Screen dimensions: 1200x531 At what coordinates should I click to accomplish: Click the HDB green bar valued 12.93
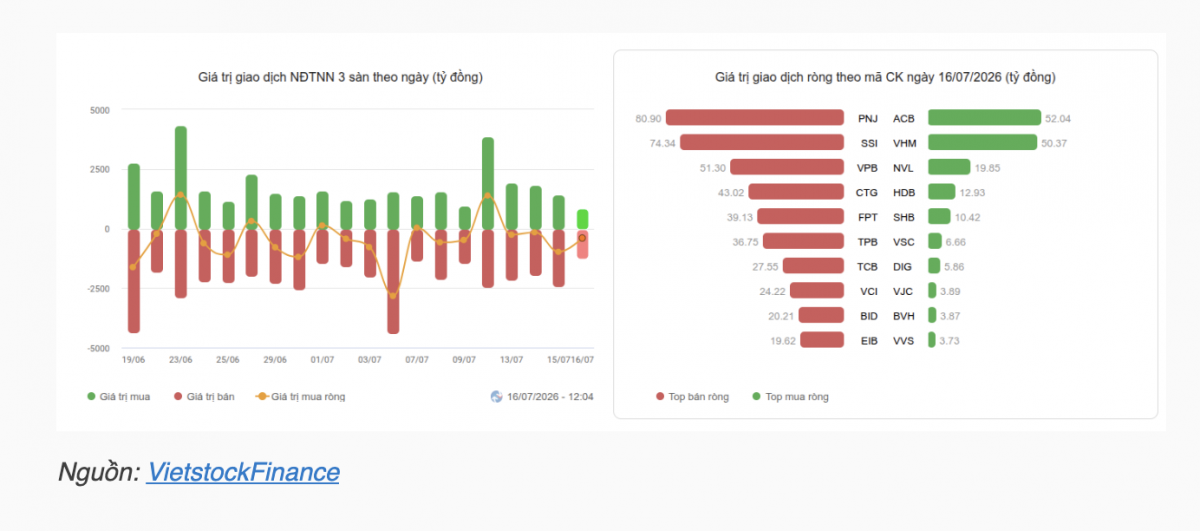tap(942, 192)
